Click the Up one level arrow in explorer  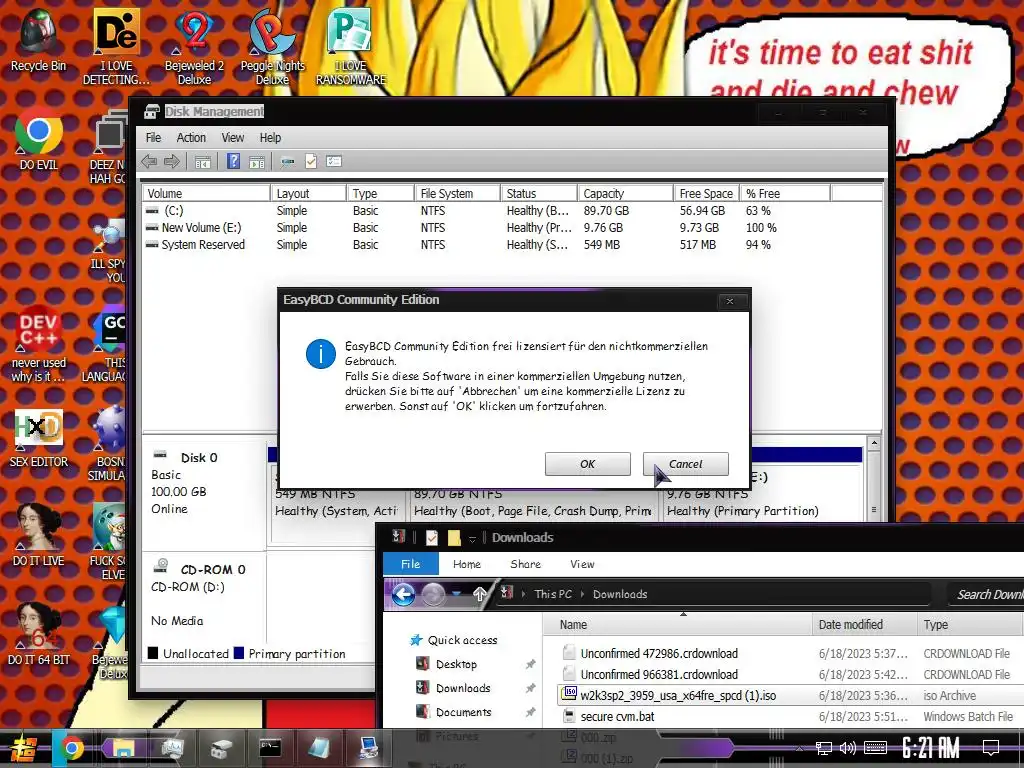(x=479, y=594)
